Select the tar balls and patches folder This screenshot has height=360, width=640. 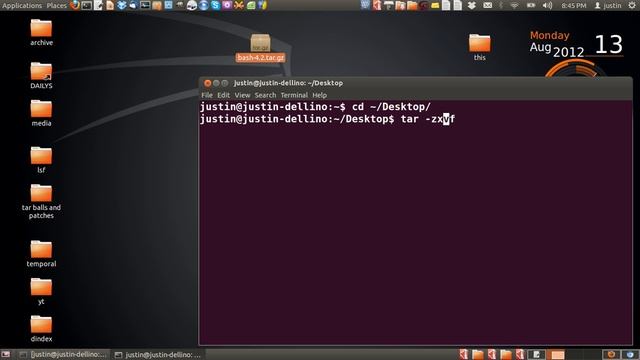[41, 201]
